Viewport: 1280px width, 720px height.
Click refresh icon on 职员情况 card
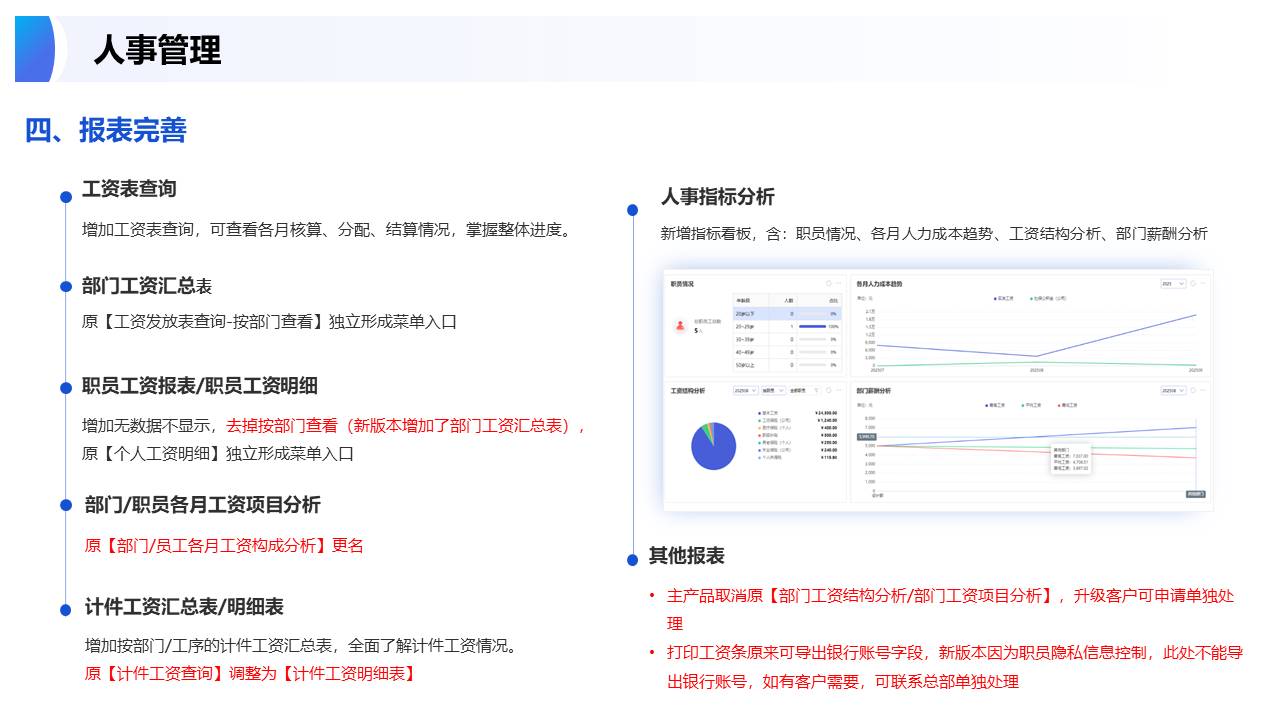click(x=828, y=283)
